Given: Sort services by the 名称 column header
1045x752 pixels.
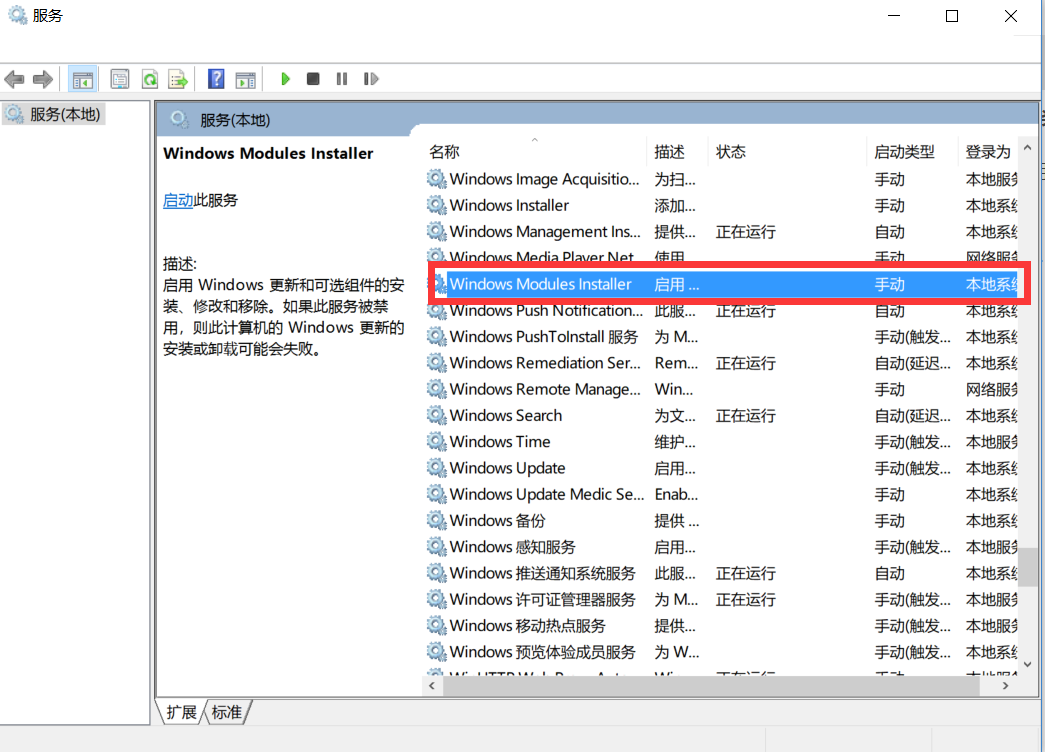Looking at the screenshot, I should pos(444,151).
